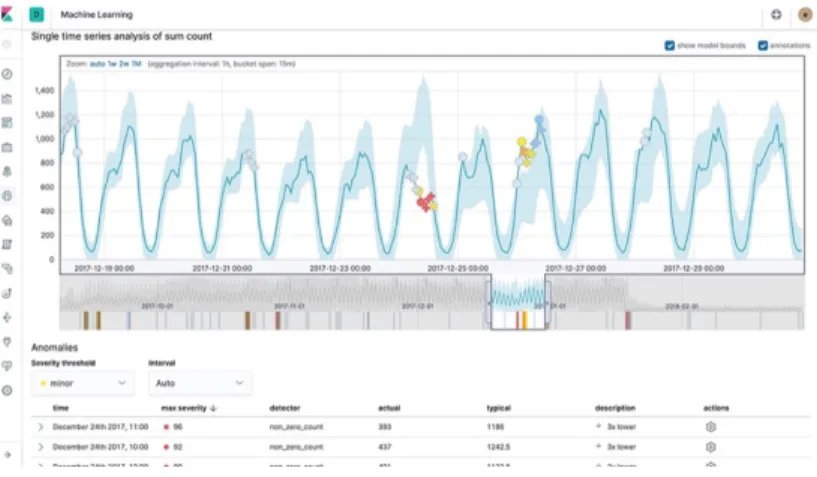Viewport: 817px width, 477px height.
Task: Open Management gear icon in sidebar
Action: tap(7, 390)
